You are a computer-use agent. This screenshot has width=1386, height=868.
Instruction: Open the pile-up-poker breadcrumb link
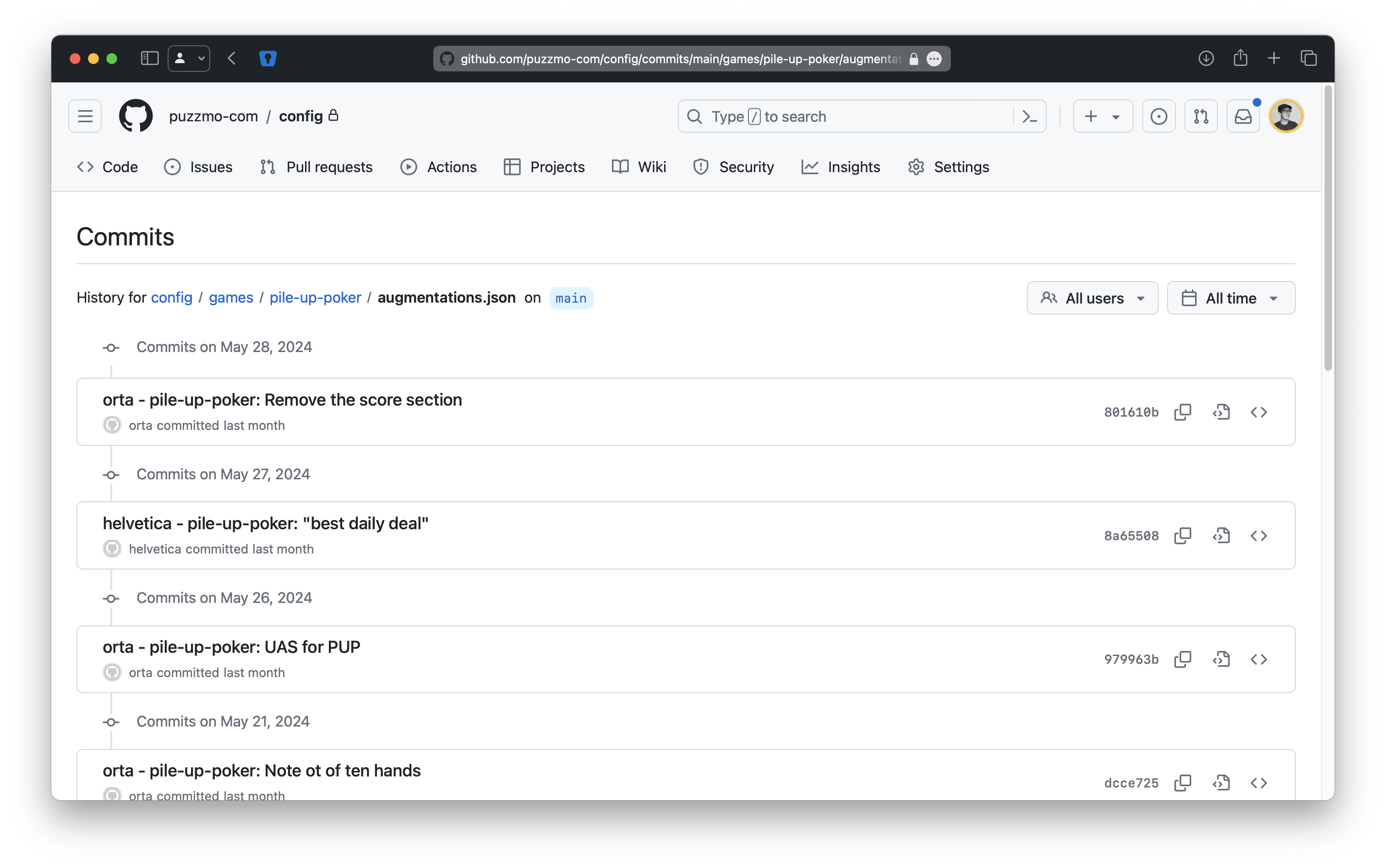[x=315, y=298]
